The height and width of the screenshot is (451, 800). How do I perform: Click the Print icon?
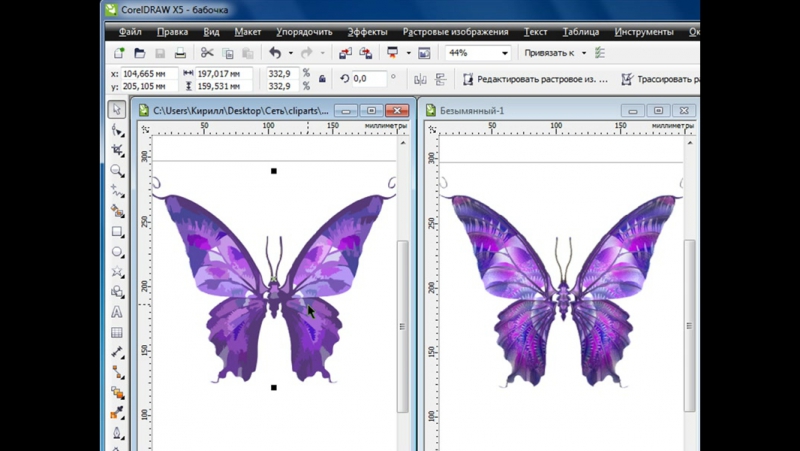pos(180,53)
